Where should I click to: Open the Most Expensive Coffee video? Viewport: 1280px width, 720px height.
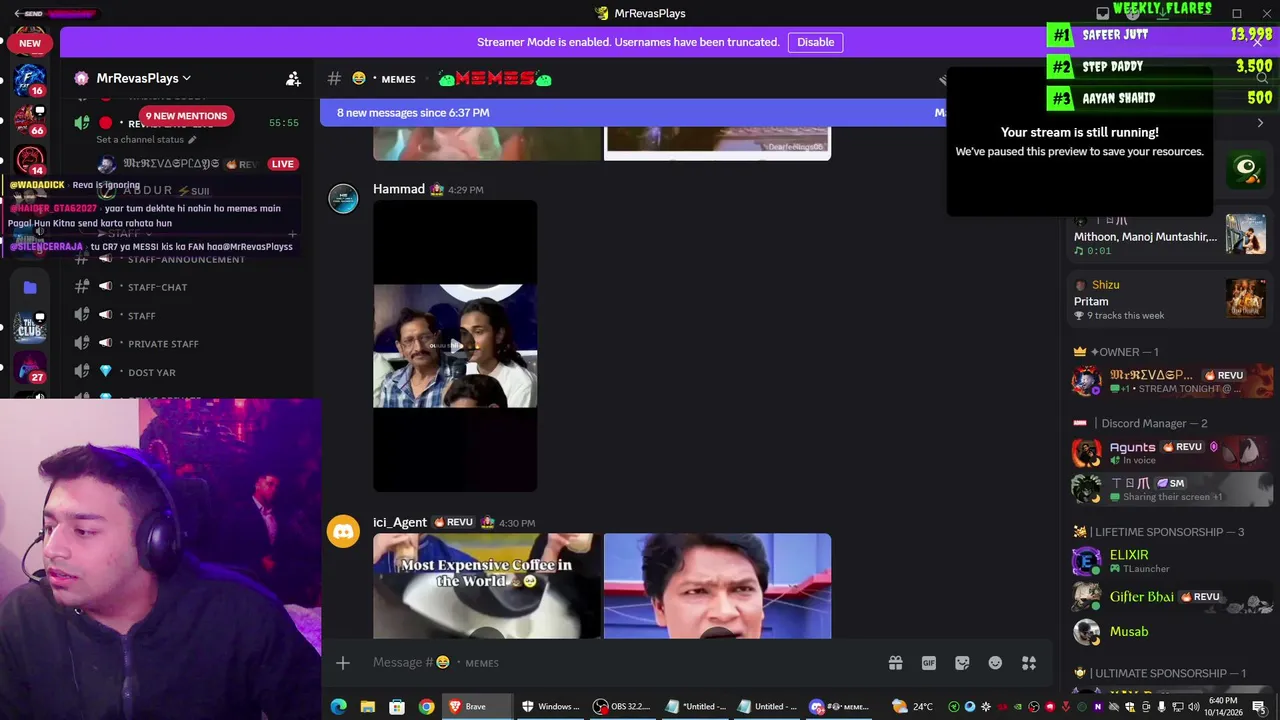click(x=487, y=586)
